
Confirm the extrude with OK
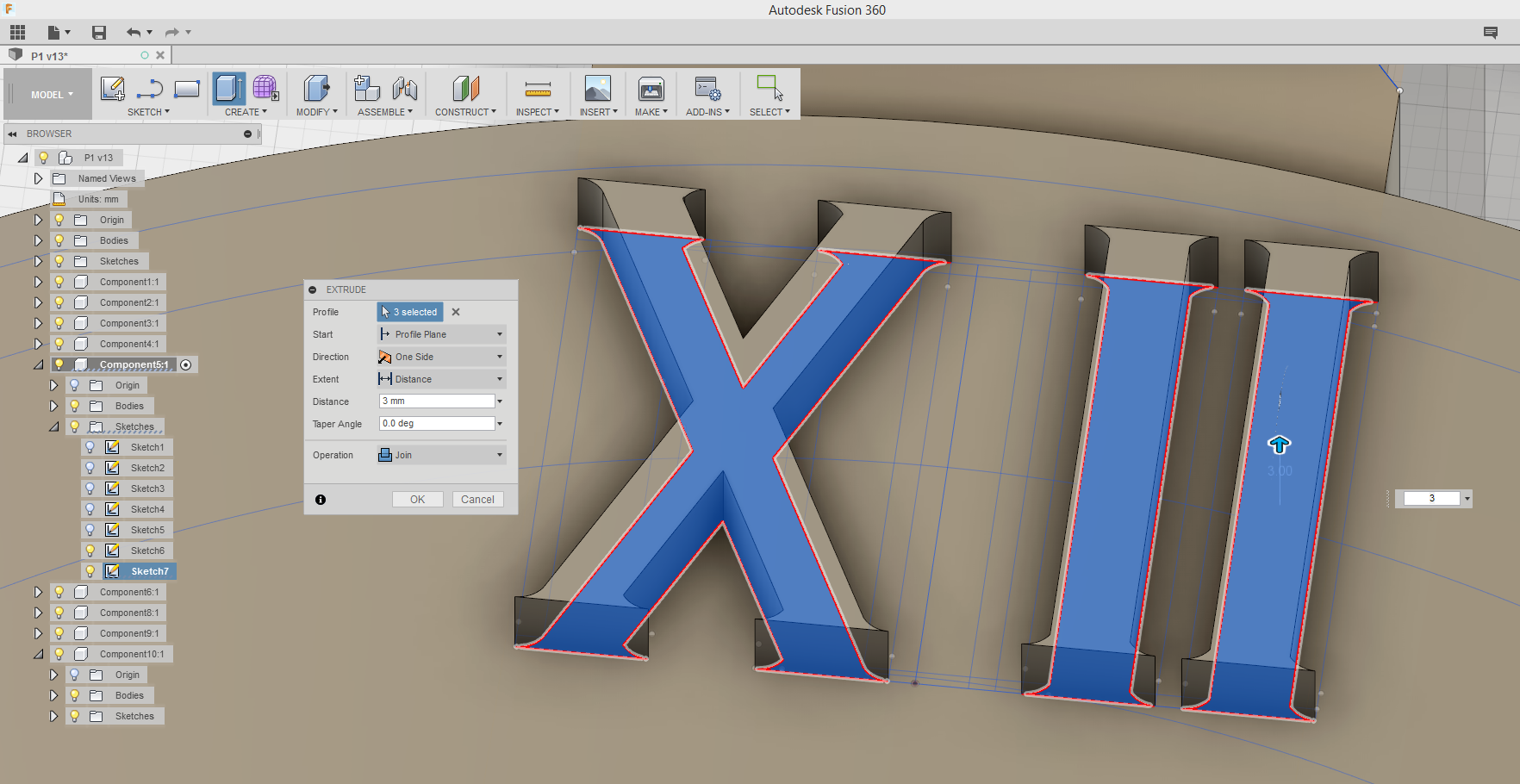coord(418,500)
